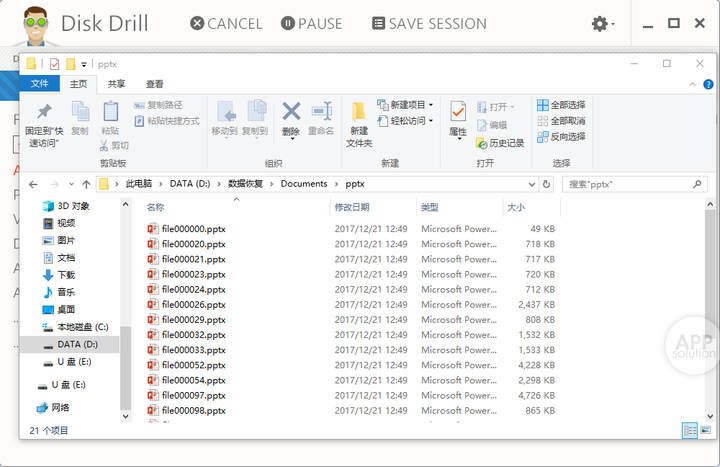Click Documents in the address path
The width and height of the screenshot is (720, 467).
tap(304, 184)
